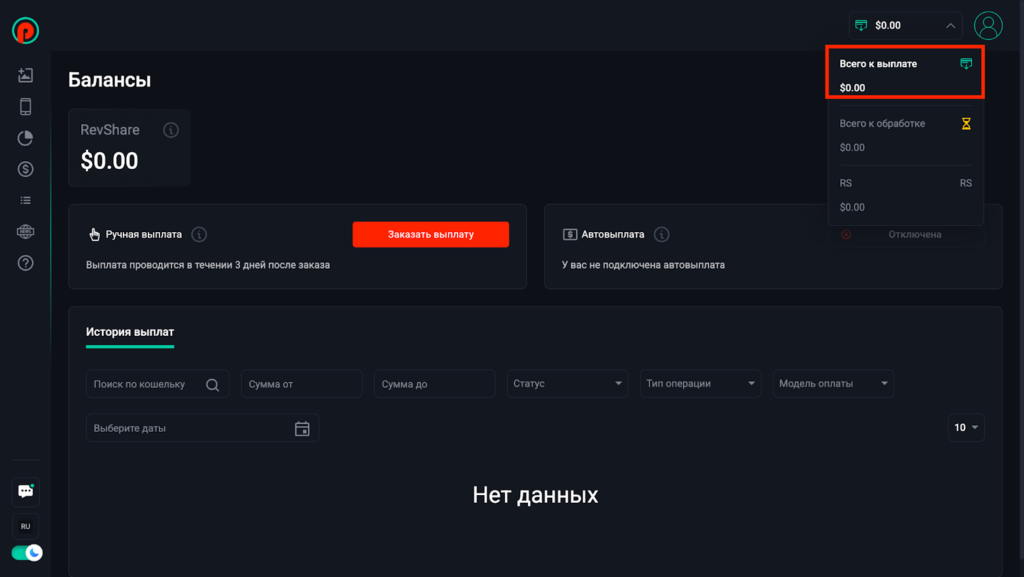Click info icon next to Автовыплата
1024x577 pixels.
point(662,234)
